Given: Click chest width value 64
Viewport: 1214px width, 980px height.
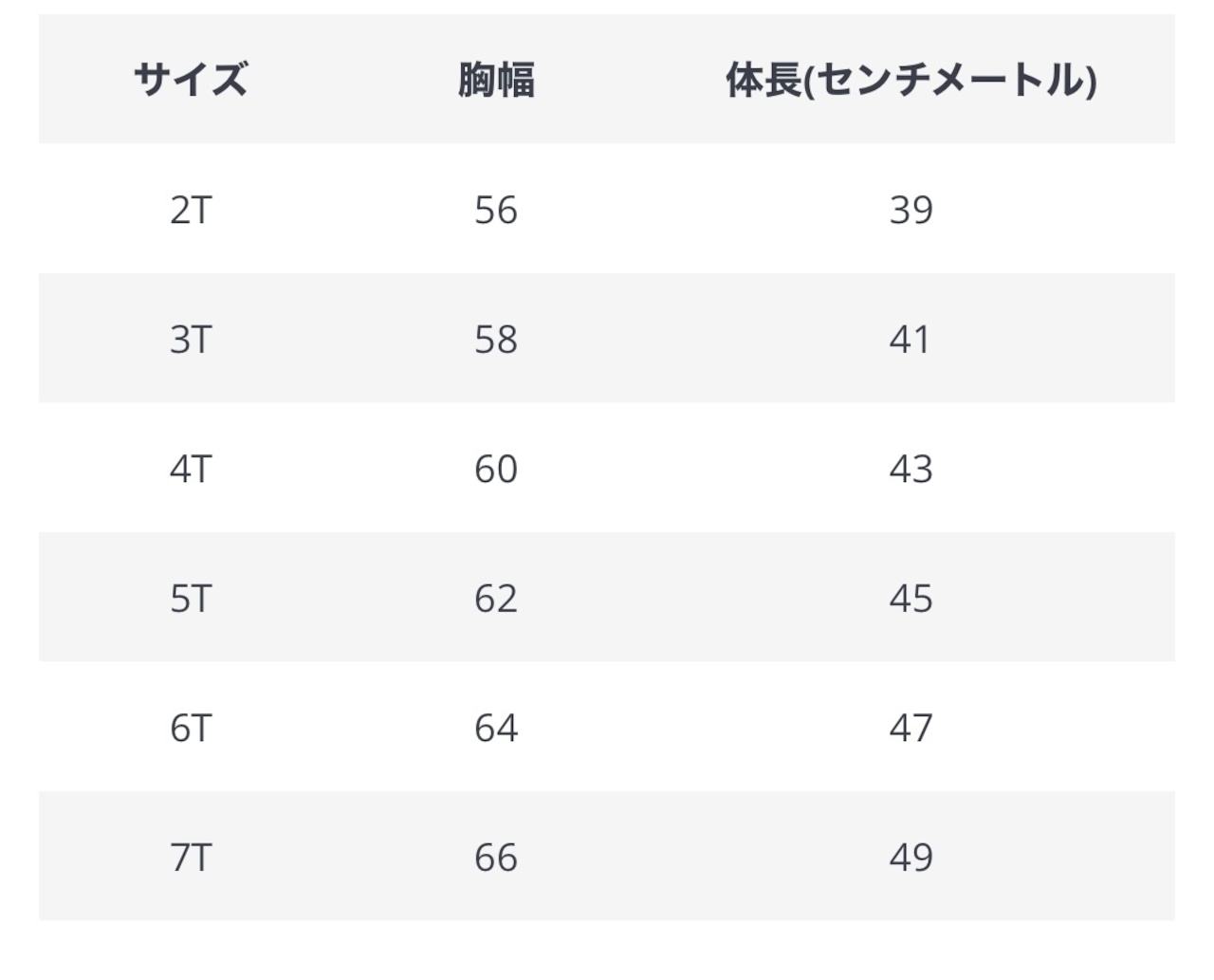Looking at the screenshot, I should coord(496,728).
